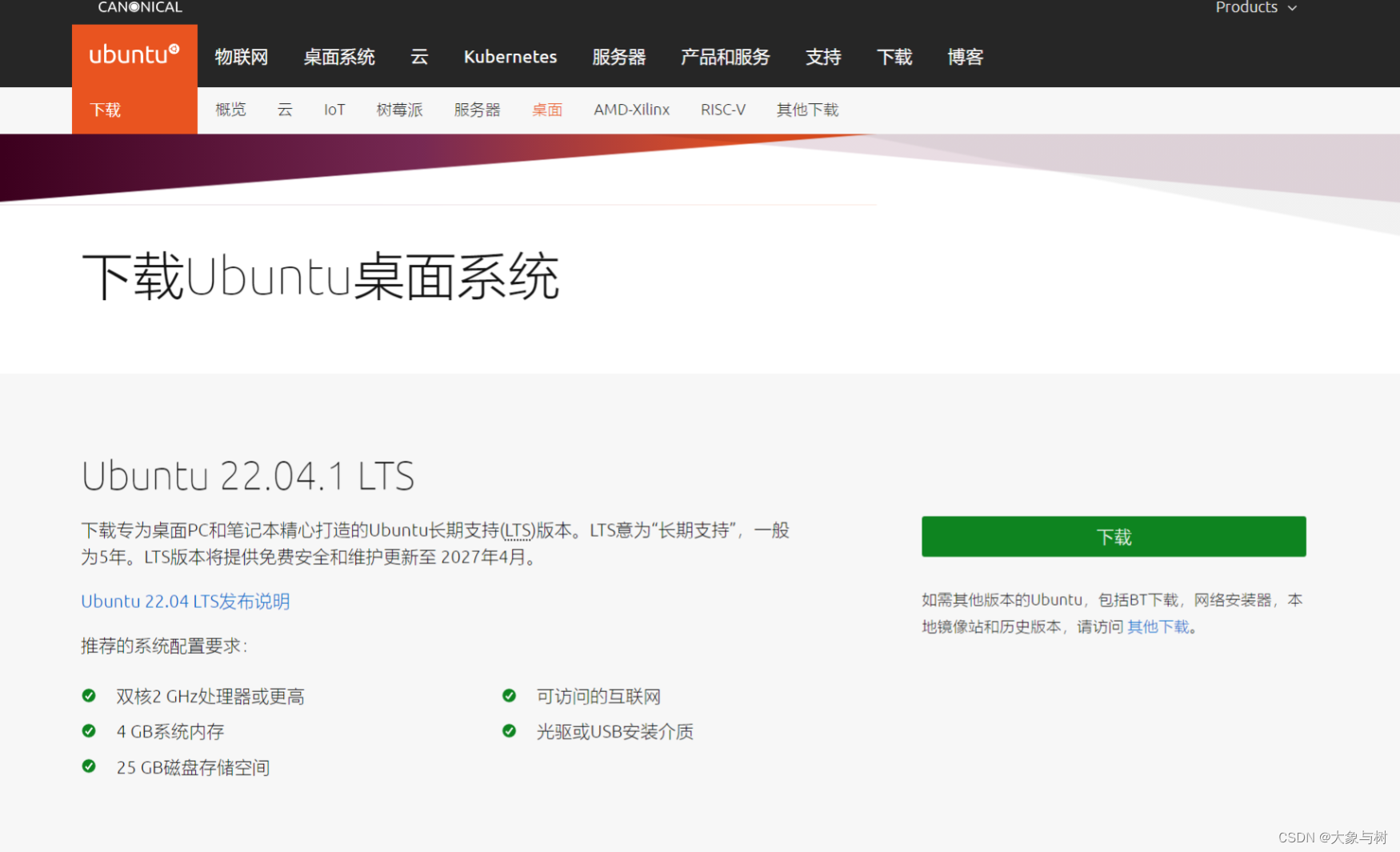Screen dimensions: 1400x852
Task: Open the 物联网 menu item
Action: pos(242,57)
